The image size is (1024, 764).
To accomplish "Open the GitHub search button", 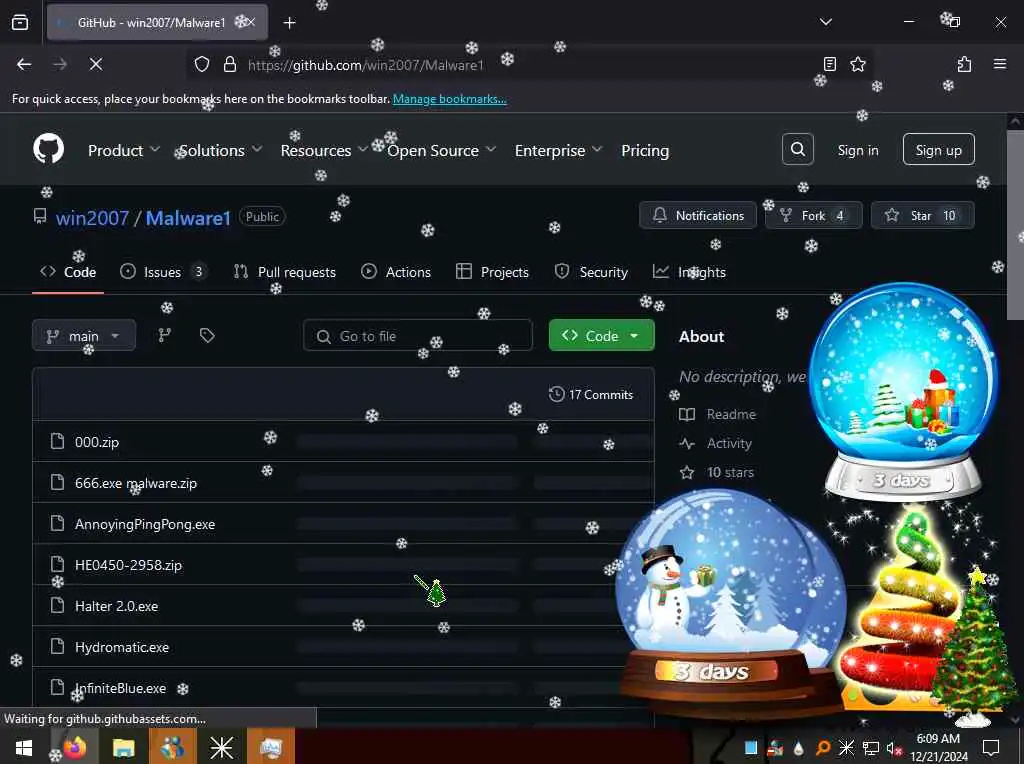I will (x=797, y=150).
